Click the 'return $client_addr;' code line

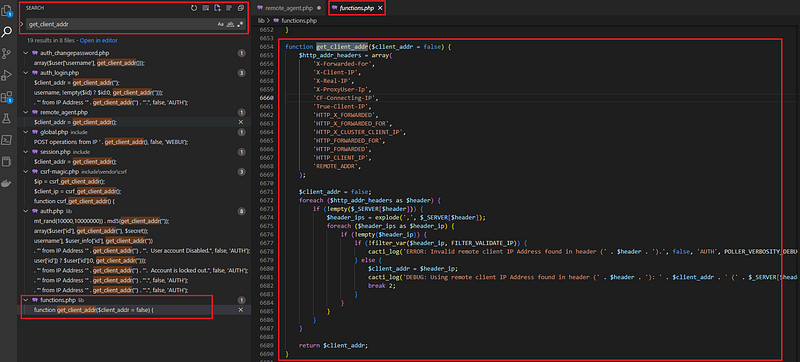pos(333,345)
